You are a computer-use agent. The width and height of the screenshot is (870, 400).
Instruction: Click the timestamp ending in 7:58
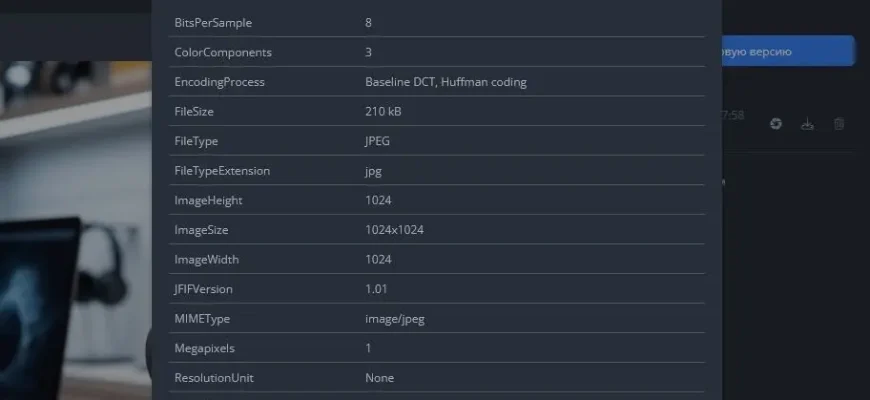coord(732,116)
